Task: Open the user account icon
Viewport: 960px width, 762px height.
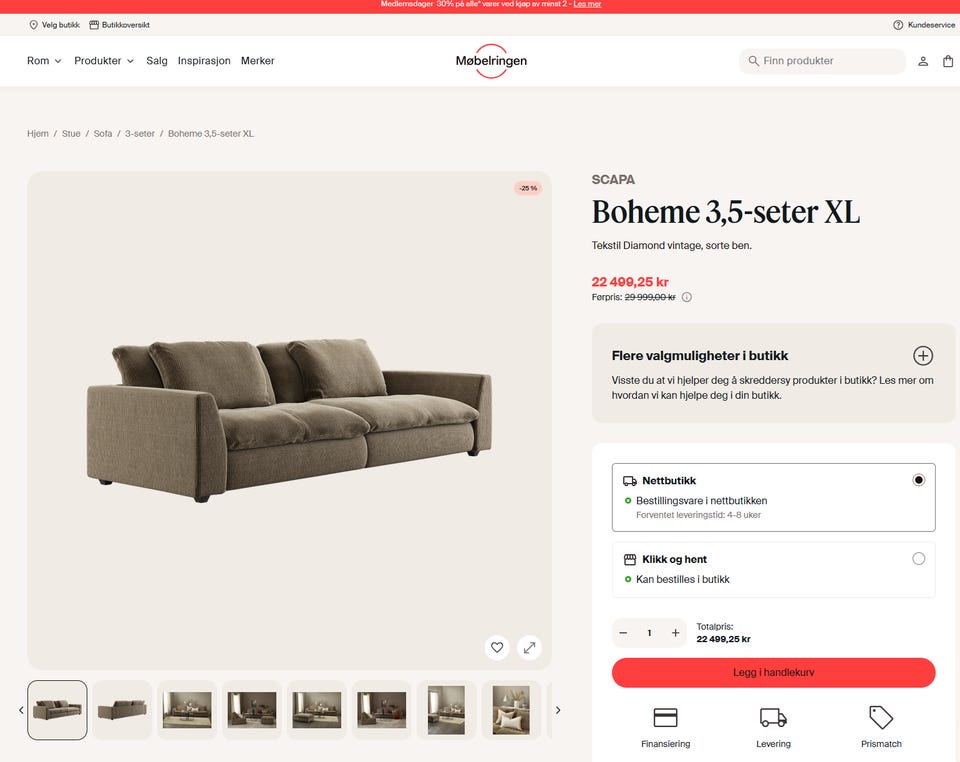Action: point(923,61)
